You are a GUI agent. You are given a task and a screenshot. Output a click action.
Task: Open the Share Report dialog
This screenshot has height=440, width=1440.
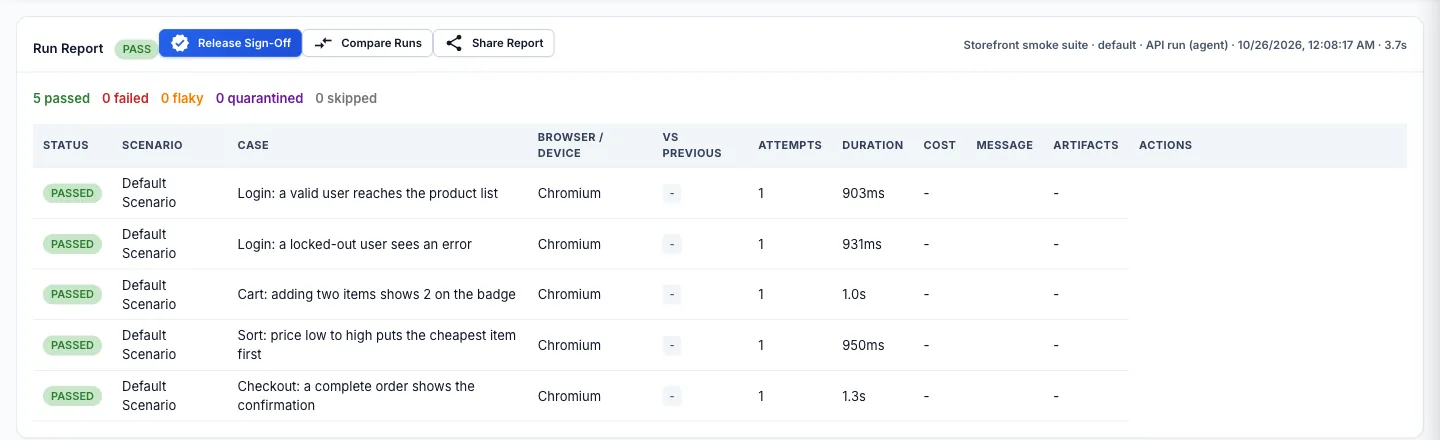[494, 43]
